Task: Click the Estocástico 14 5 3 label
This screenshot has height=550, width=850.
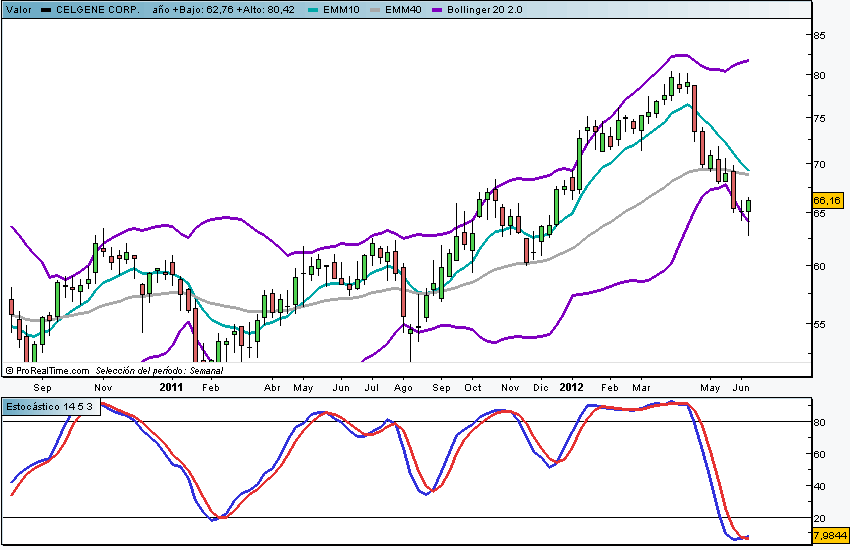Action: [x=51, y=407]
